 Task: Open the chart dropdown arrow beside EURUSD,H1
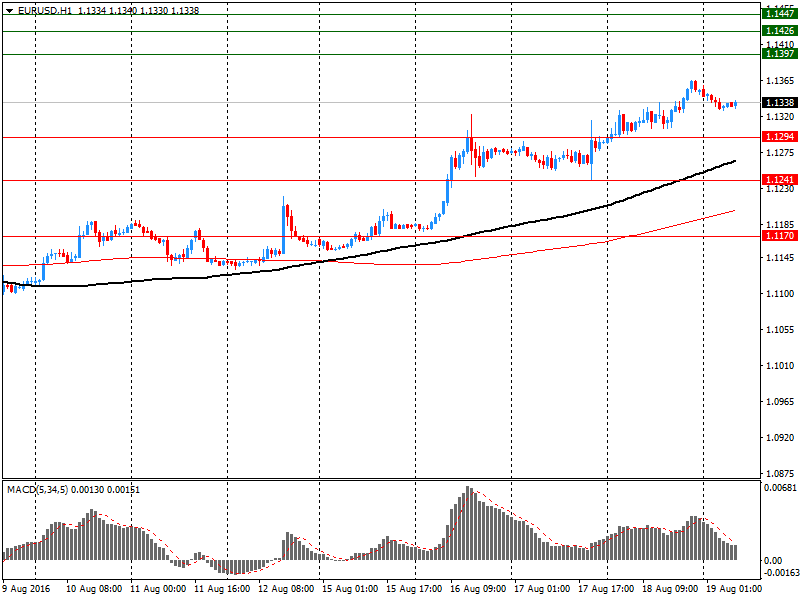click(x=9, y=11)
